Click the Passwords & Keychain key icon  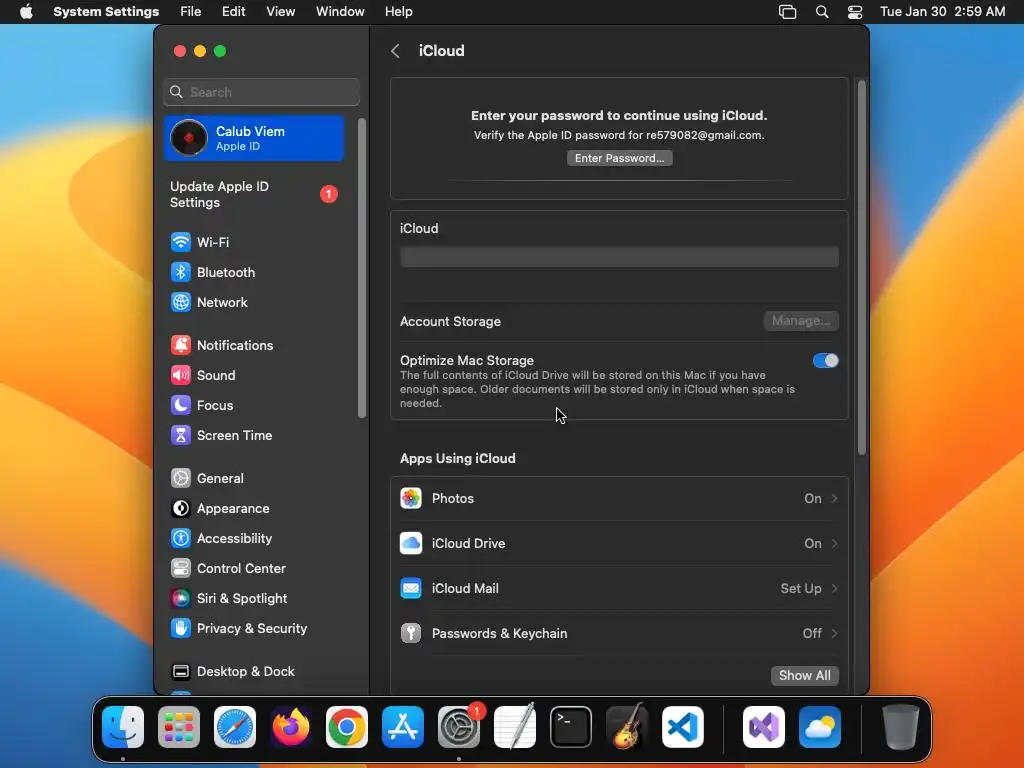(x=411, y=634)
